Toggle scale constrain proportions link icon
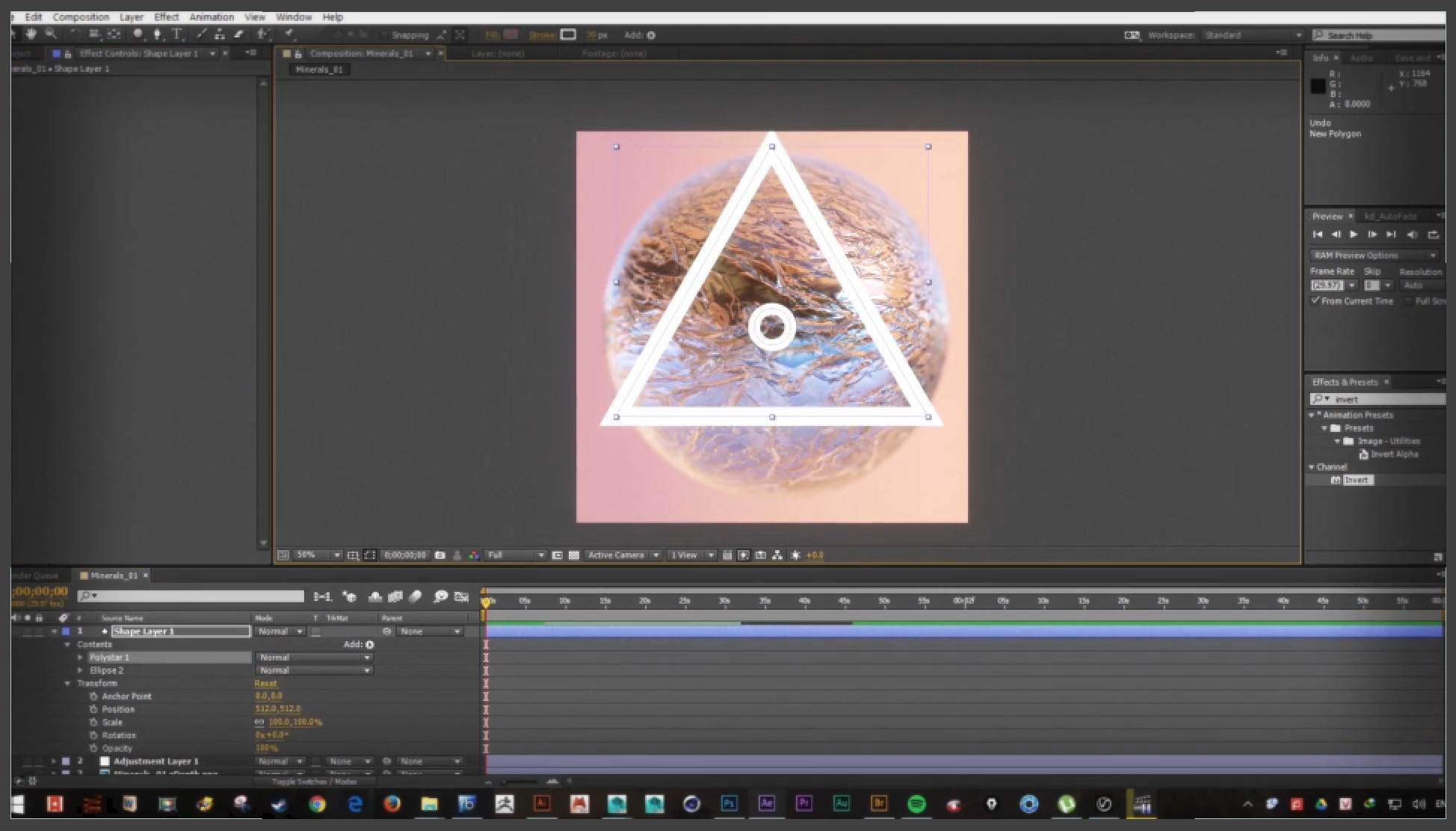This screenshot has width=1456, height=831. click(259, 722)
